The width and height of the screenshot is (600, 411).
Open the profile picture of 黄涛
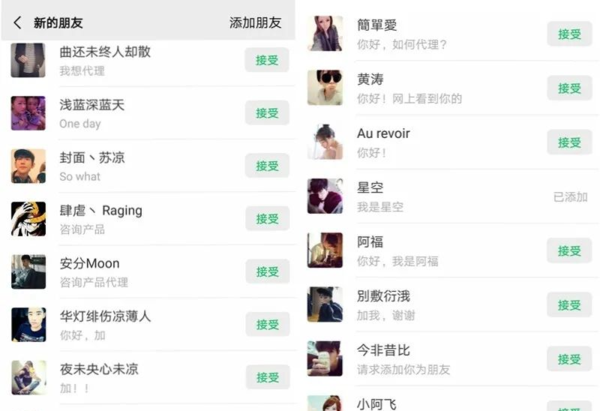pos(326,88)
